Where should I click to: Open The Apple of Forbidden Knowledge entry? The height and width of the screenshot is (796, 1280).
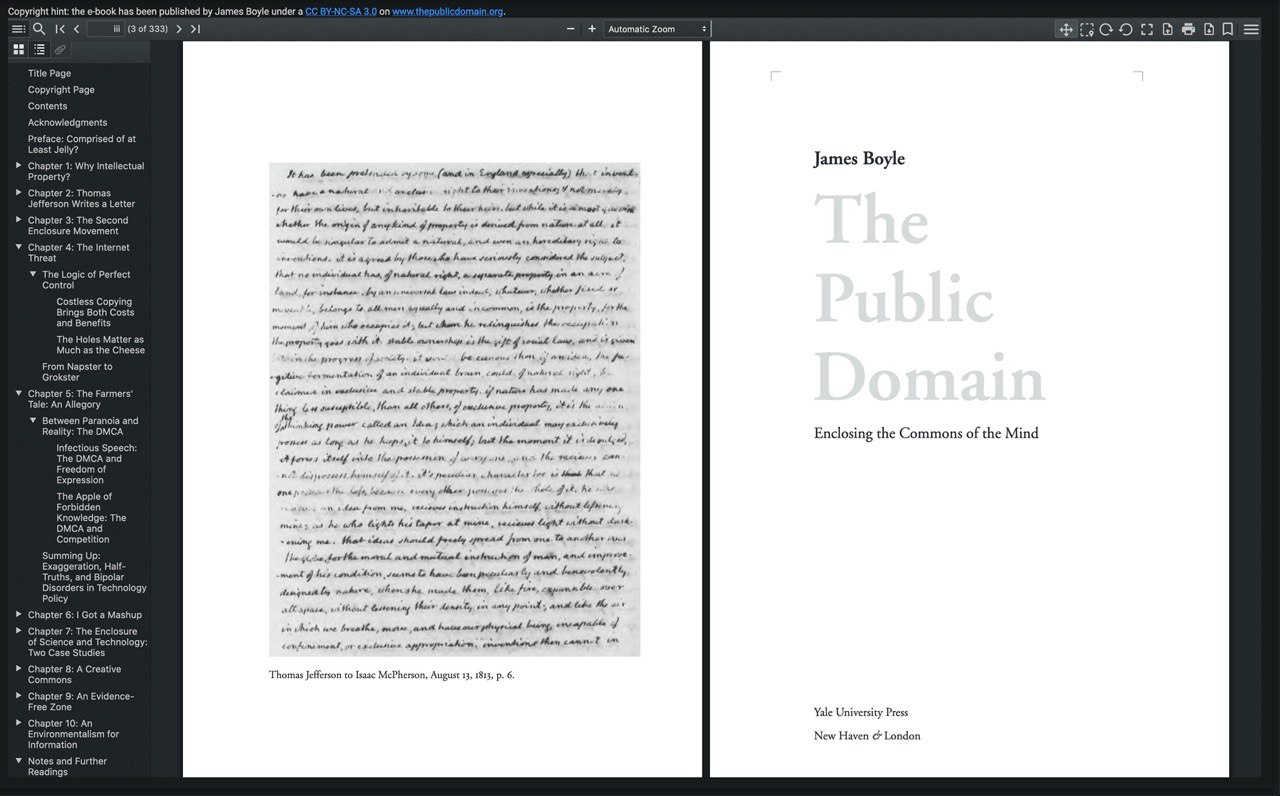tap(91, 518)
